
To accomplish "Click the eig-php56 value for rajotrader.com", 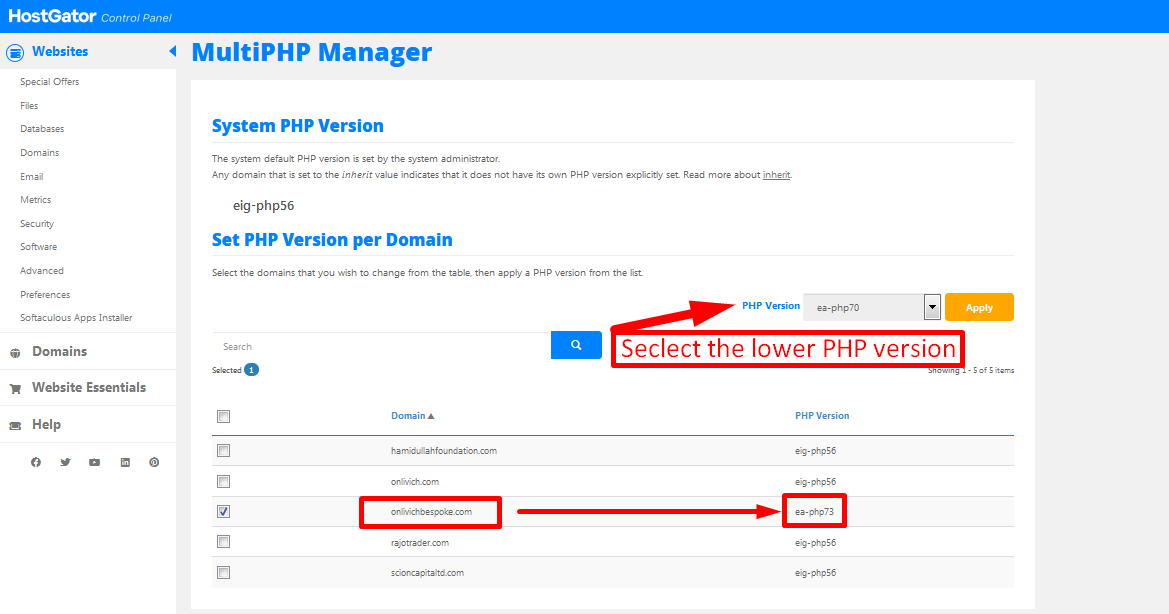I will coord(816,542).
